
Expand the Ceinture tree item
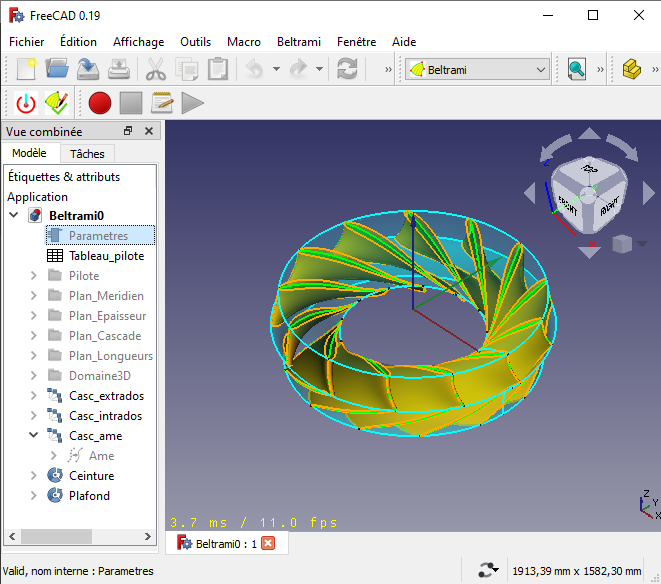(x=34, y=476)
